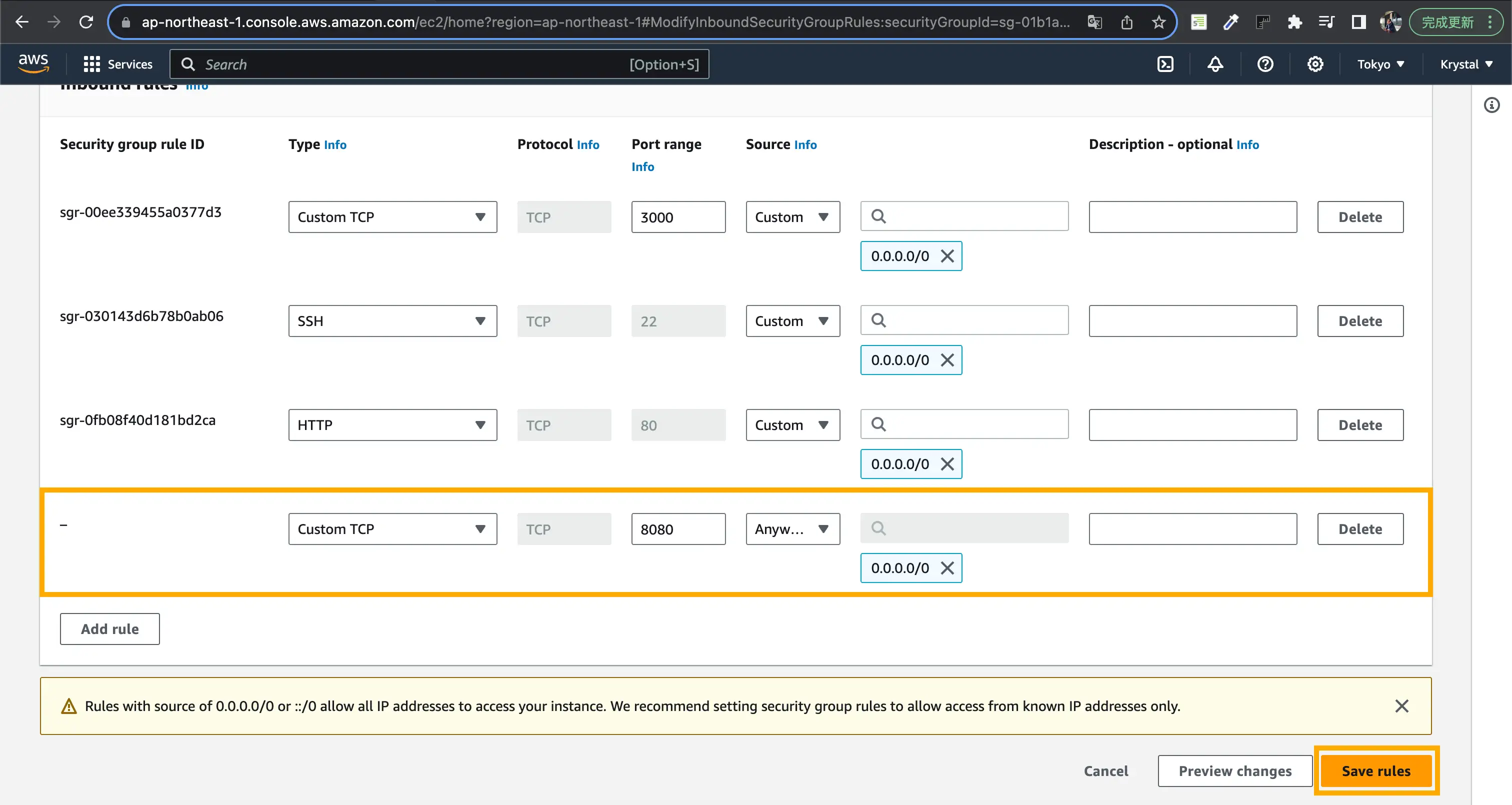The height and width of the screenshot is (805, 1512).
Task: Go back with the browser back arrow
Action: 21,22
